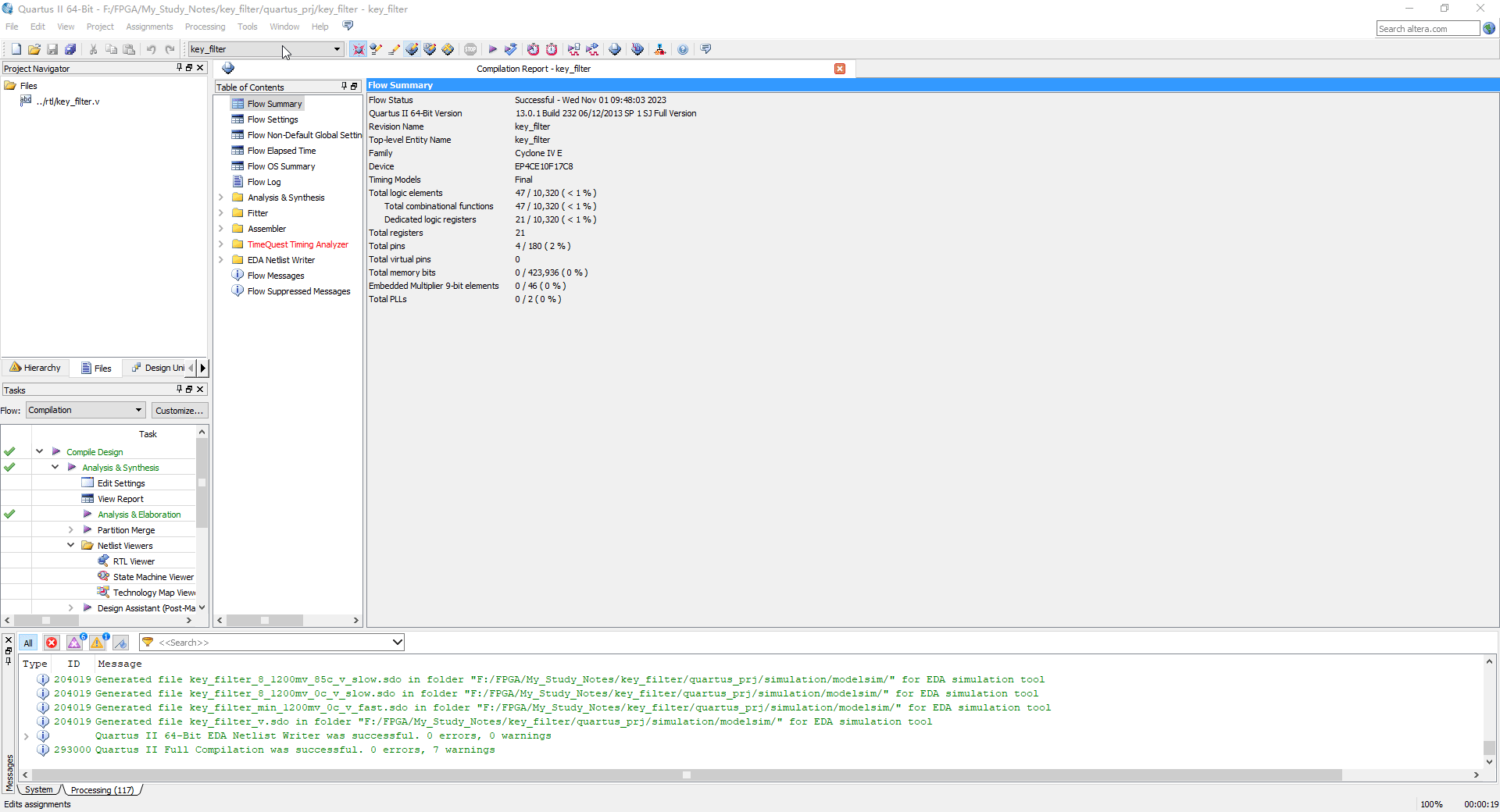Open the Settings icon with checkmark pencil

pos(376,49)
